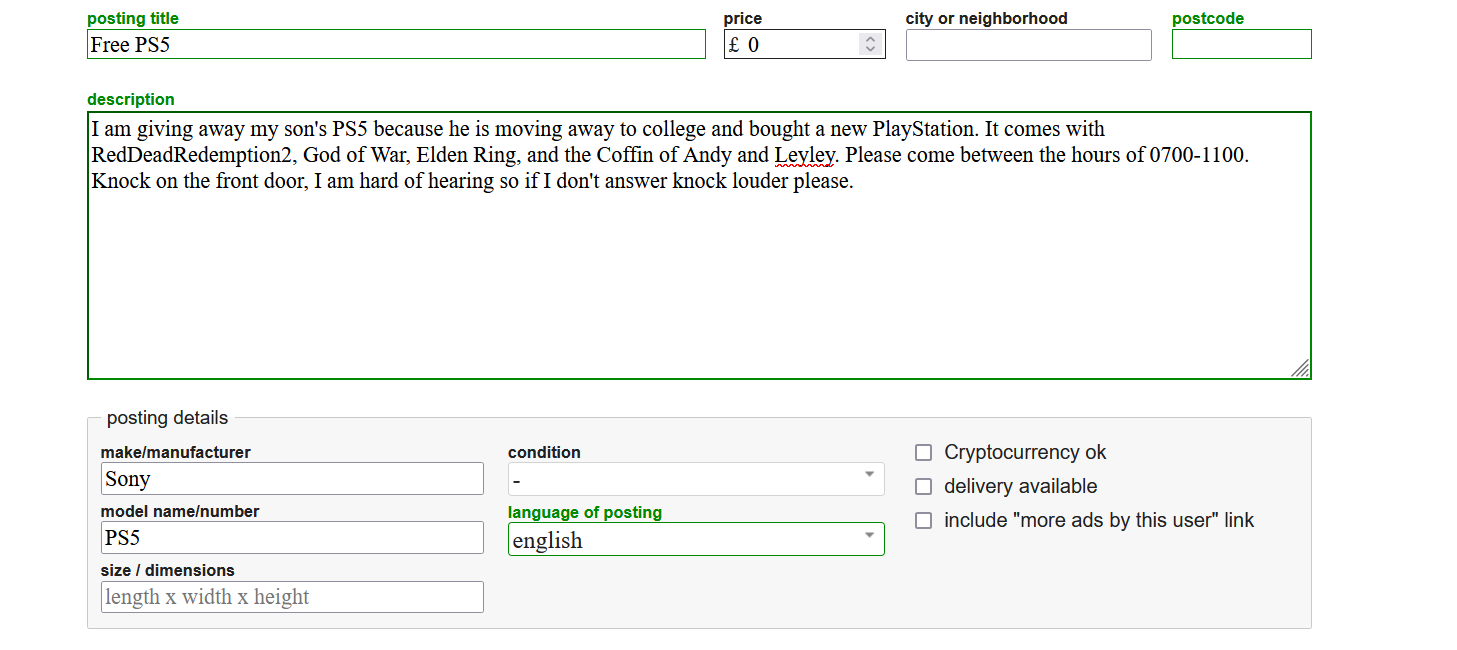Click the green "description" label
This screenshot has height=650, width=1457.
click(x=130, y=100)
